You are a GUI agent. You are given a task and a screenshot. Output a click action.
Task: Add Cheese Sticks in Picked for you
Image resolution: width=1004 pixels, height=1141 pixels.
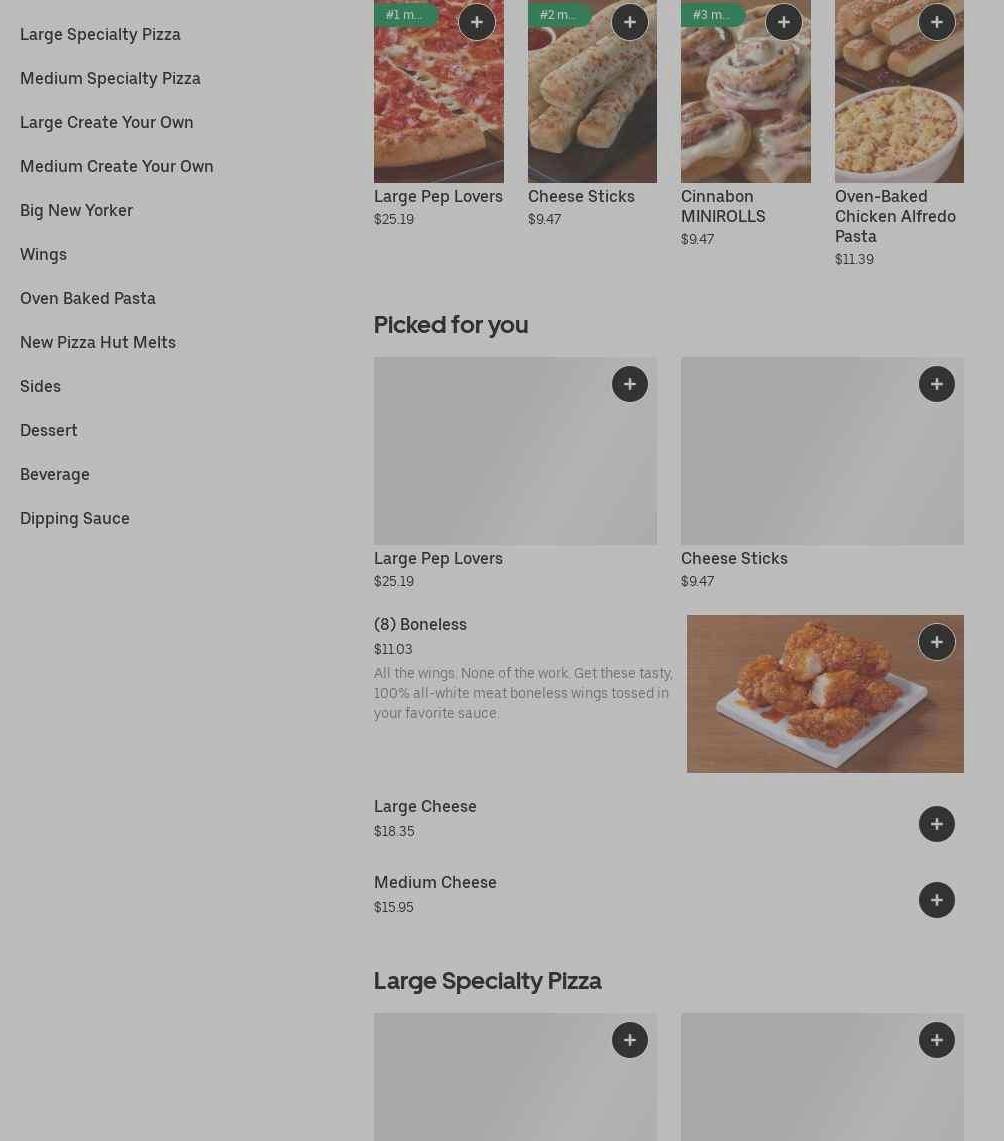tap(936, 384)
